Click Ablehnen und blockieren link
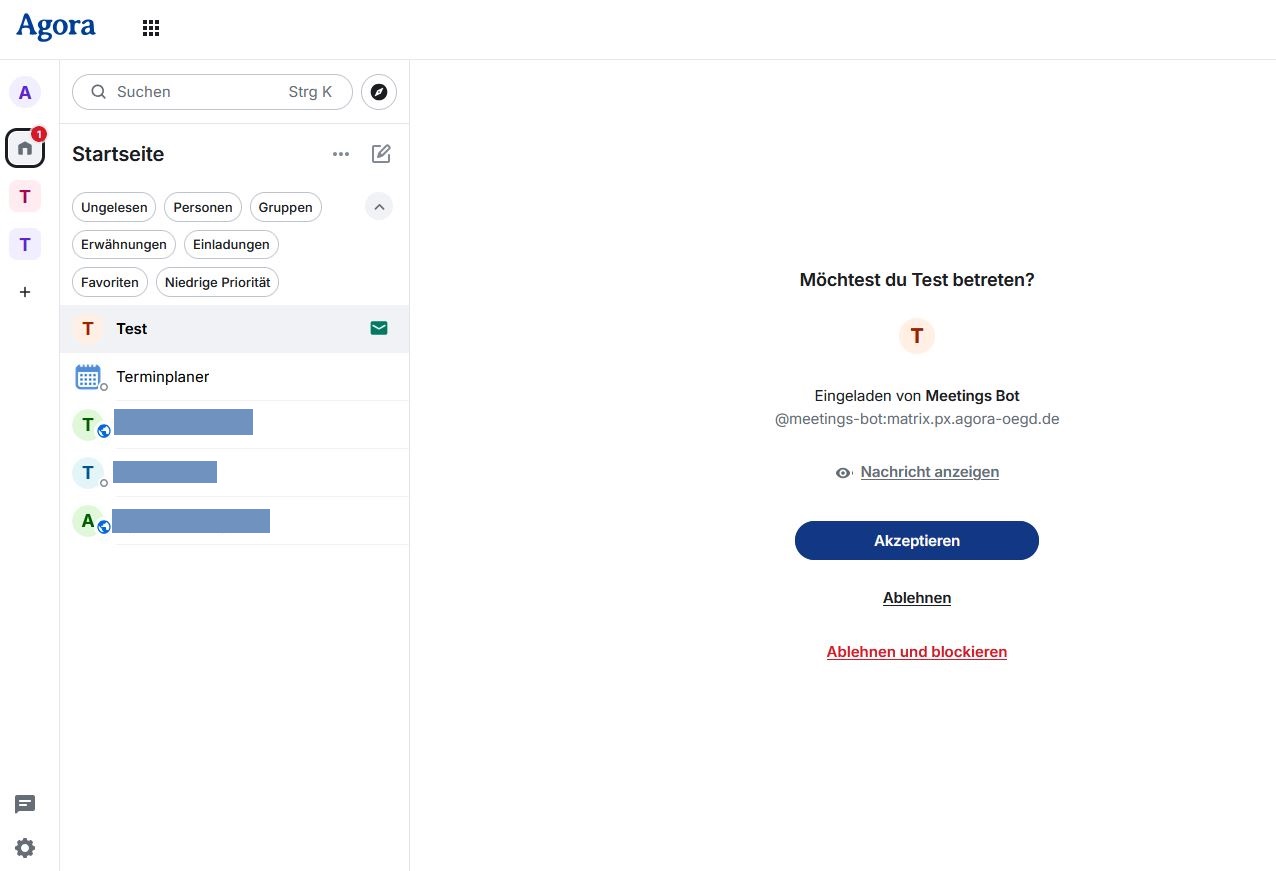Screen dimensions: 1276x871 pyautogui.click(x=916, y=652)
